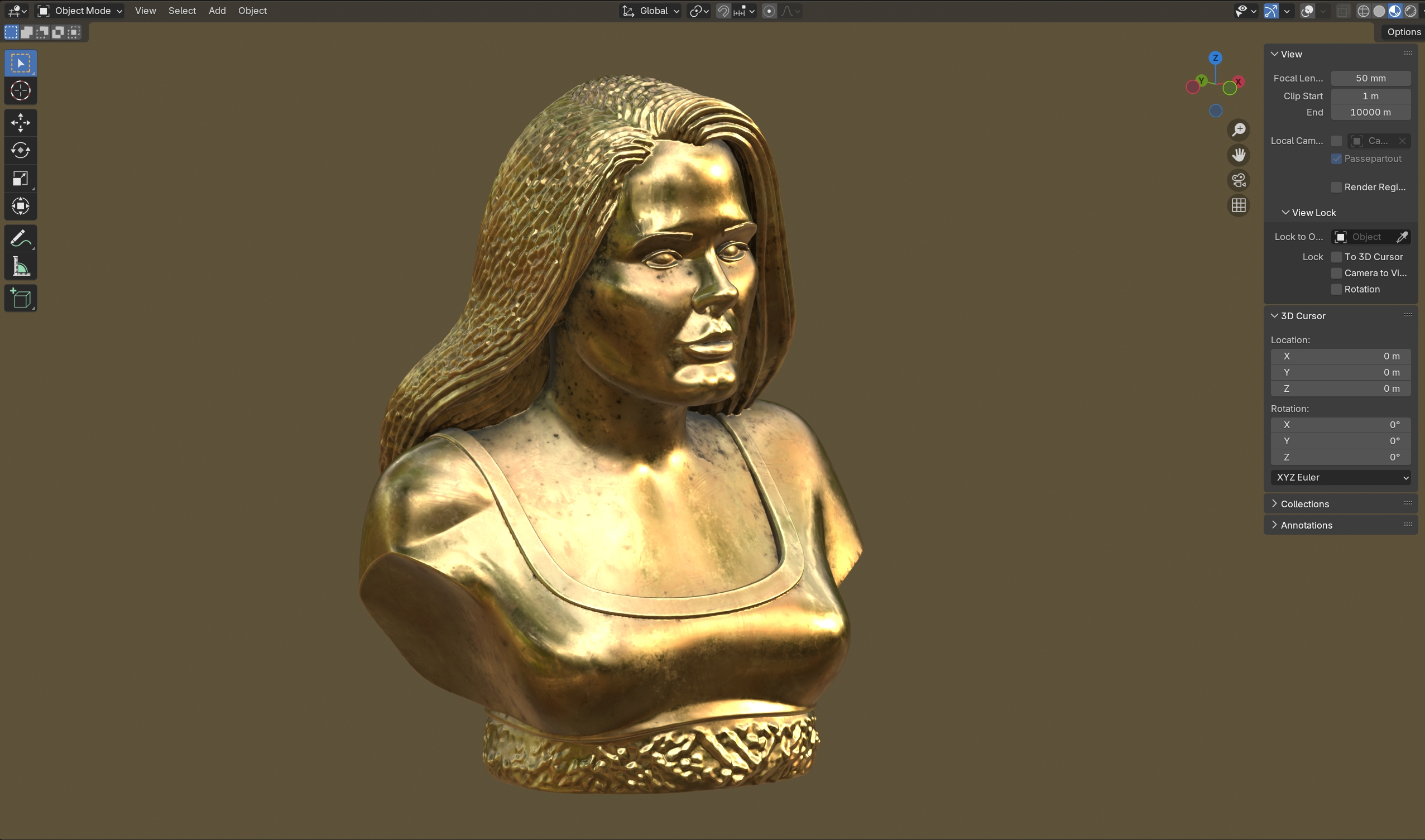
Task: Activate the Annotate pencil tool
Action: (x=21, y=238)
